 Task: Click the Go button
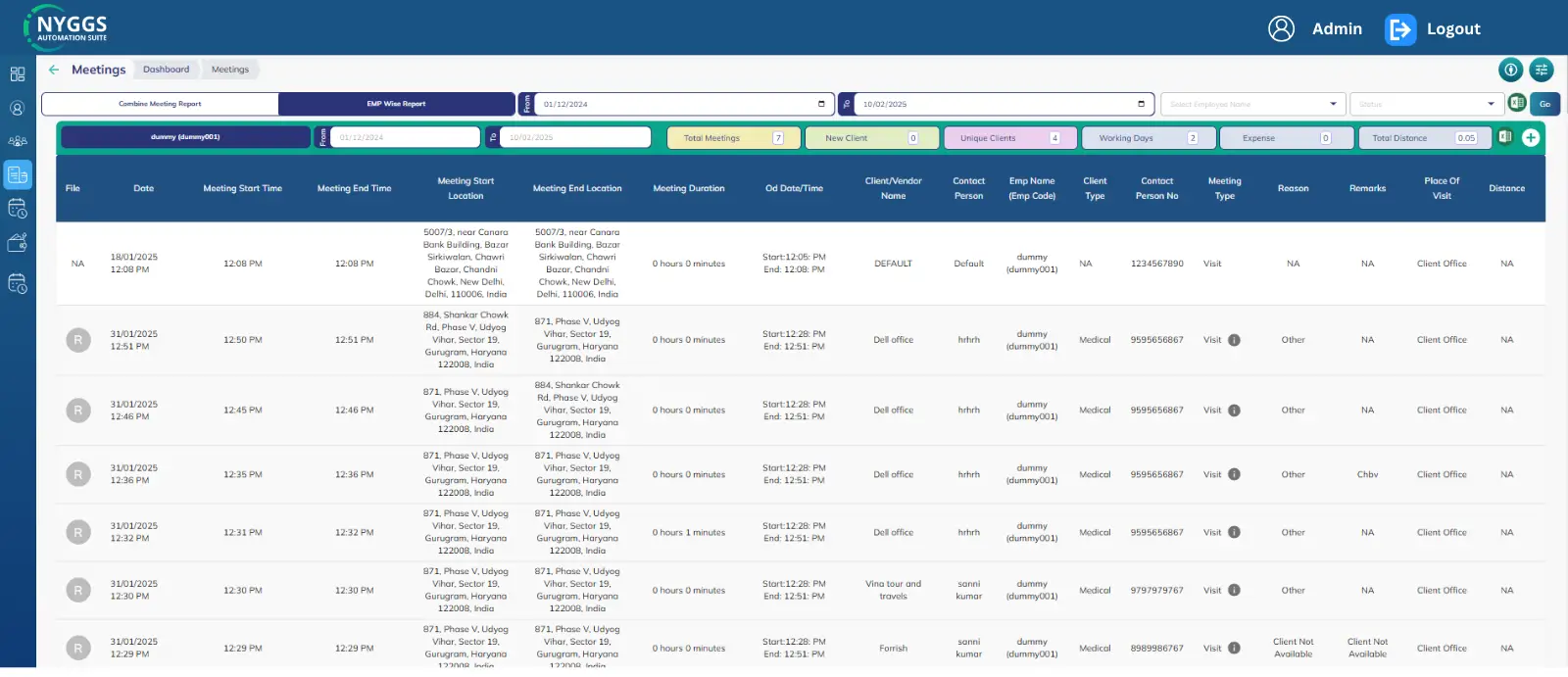pyautogui.click(x=1544, y=104)
